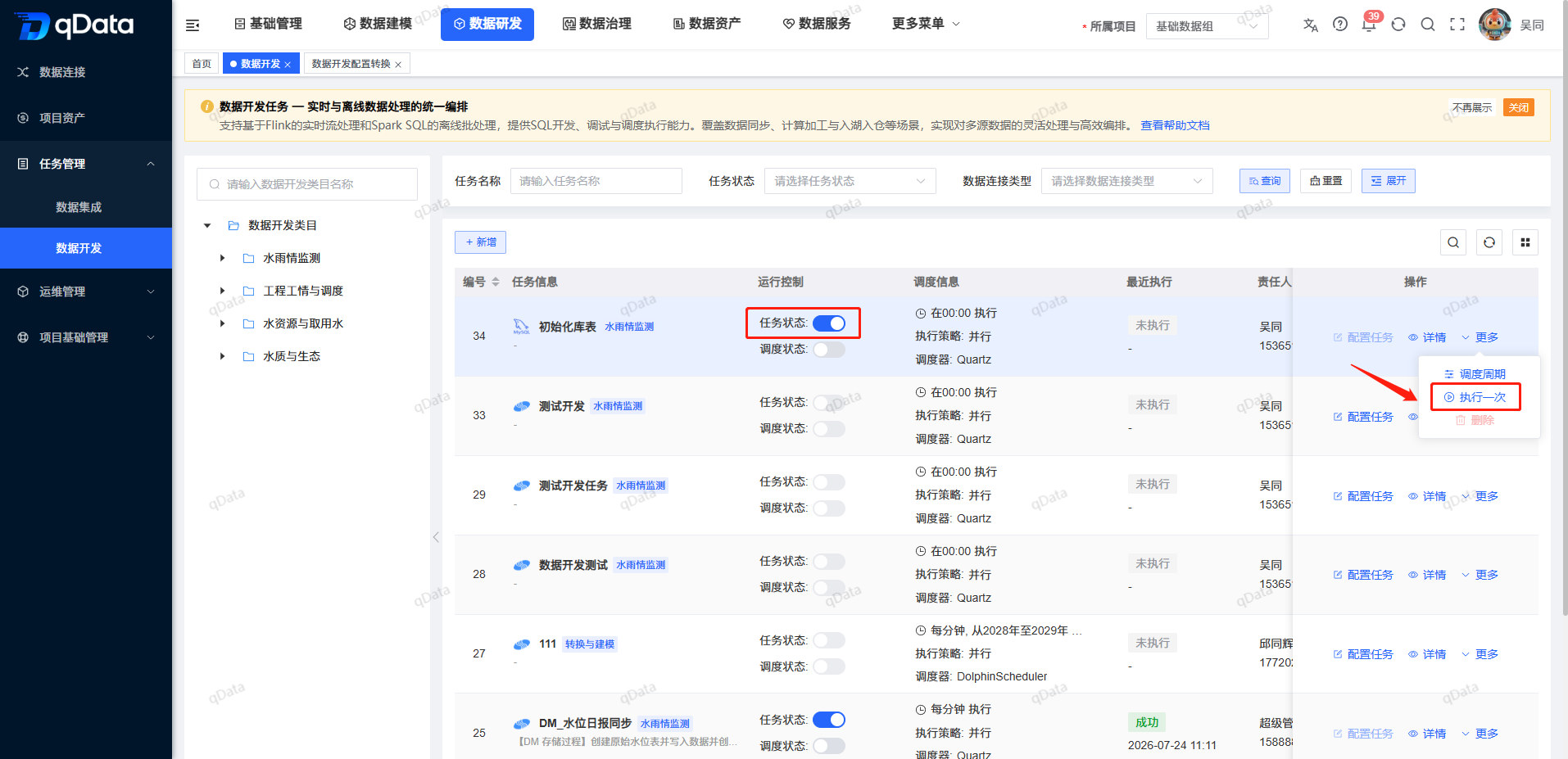Toggle 任务状态 switch for 测试开发任务

pyautogui.click(x=829, y=482)
